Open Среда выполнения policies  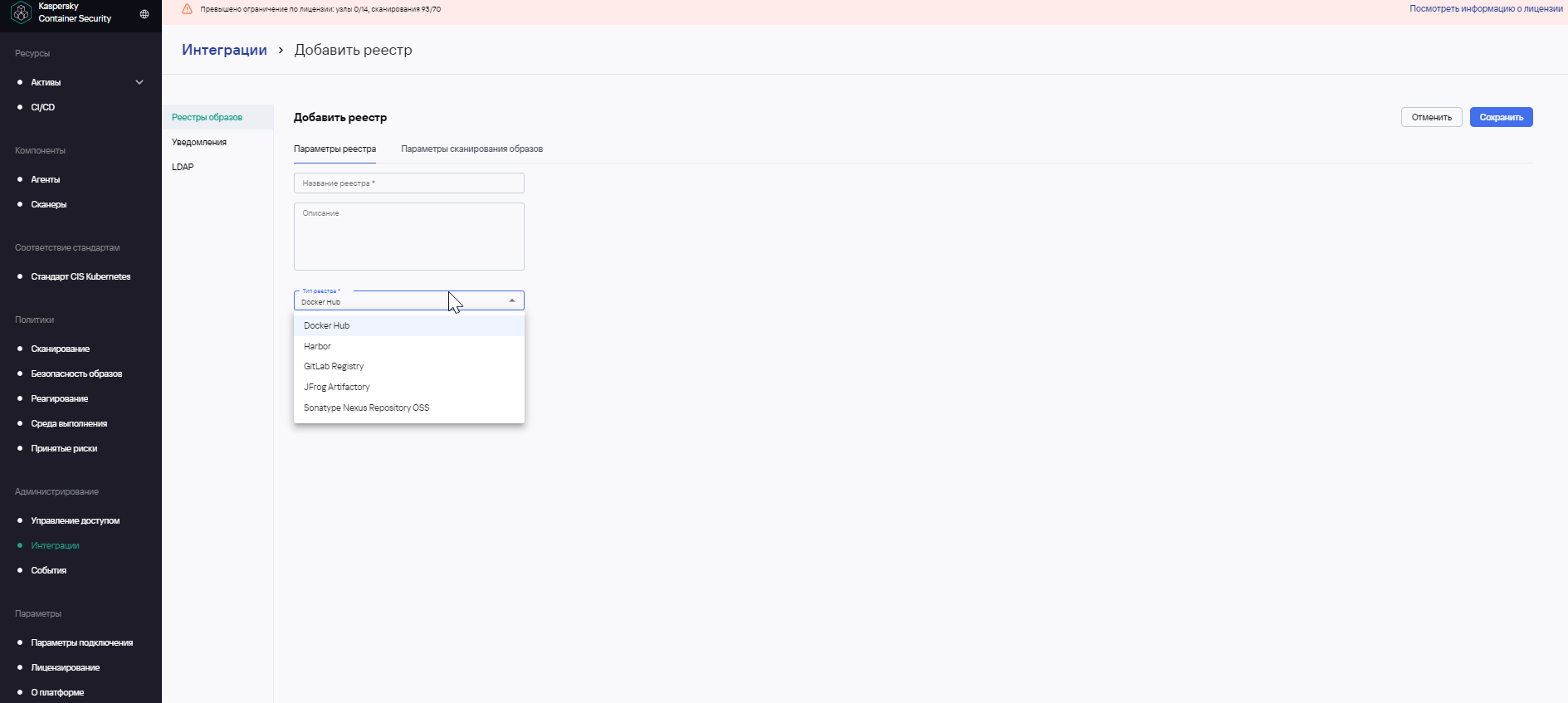point(69,423)
